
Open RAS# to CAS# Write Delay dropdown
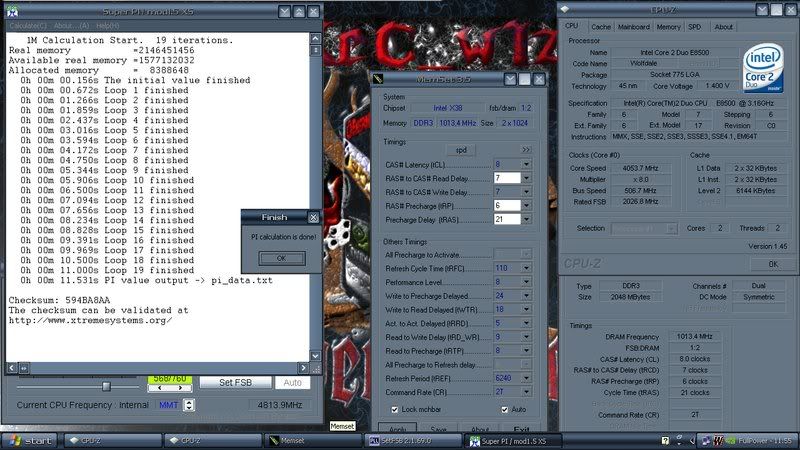click(526, 192)
